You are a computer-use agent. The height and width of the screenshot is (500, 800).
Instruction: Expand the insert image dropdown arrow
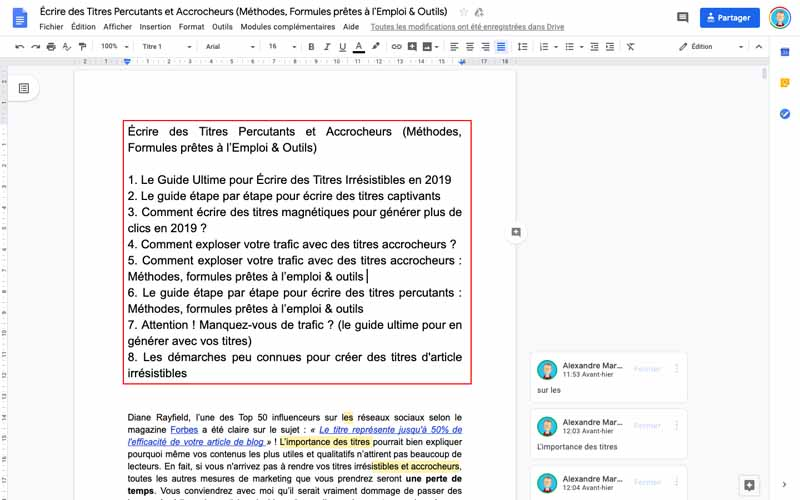436,47
